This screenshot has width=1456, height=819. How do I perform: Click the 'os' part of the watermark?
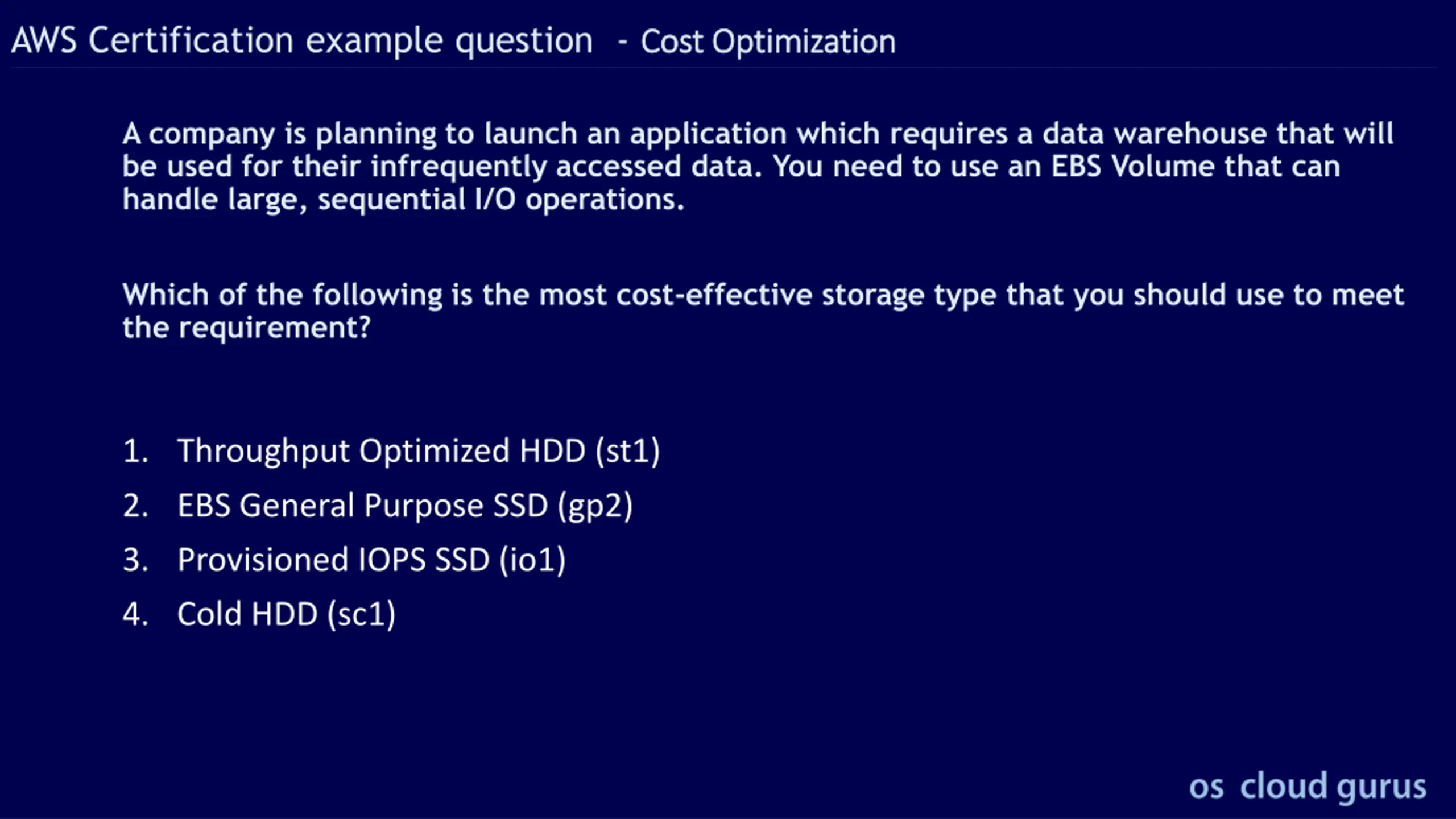[1206, 788]
